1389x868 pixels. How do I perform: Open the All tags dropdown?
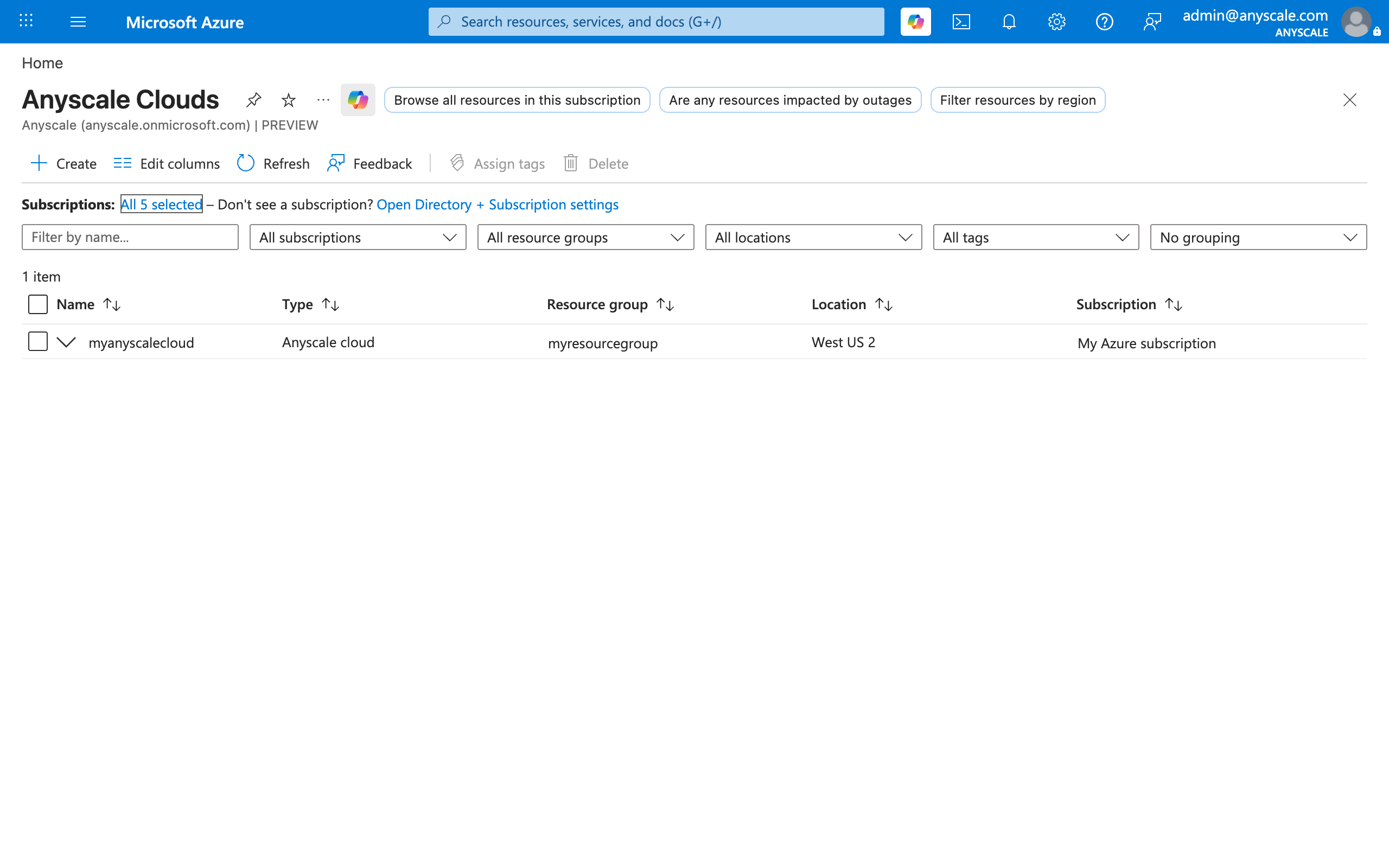[1036, 237]
